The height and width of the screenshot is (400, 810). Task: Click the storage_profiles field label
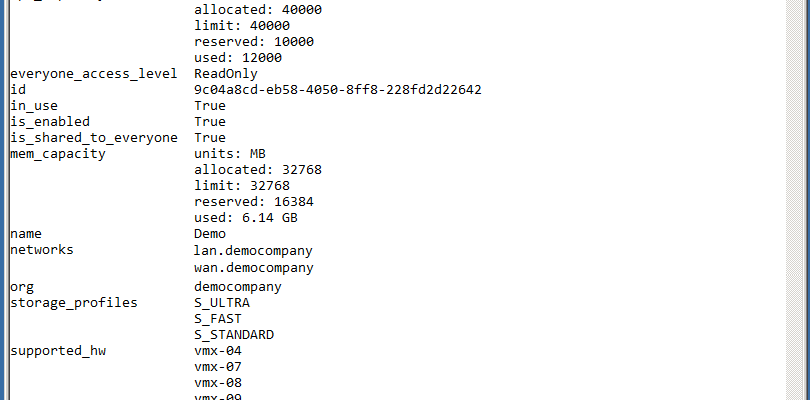point(73,302)
